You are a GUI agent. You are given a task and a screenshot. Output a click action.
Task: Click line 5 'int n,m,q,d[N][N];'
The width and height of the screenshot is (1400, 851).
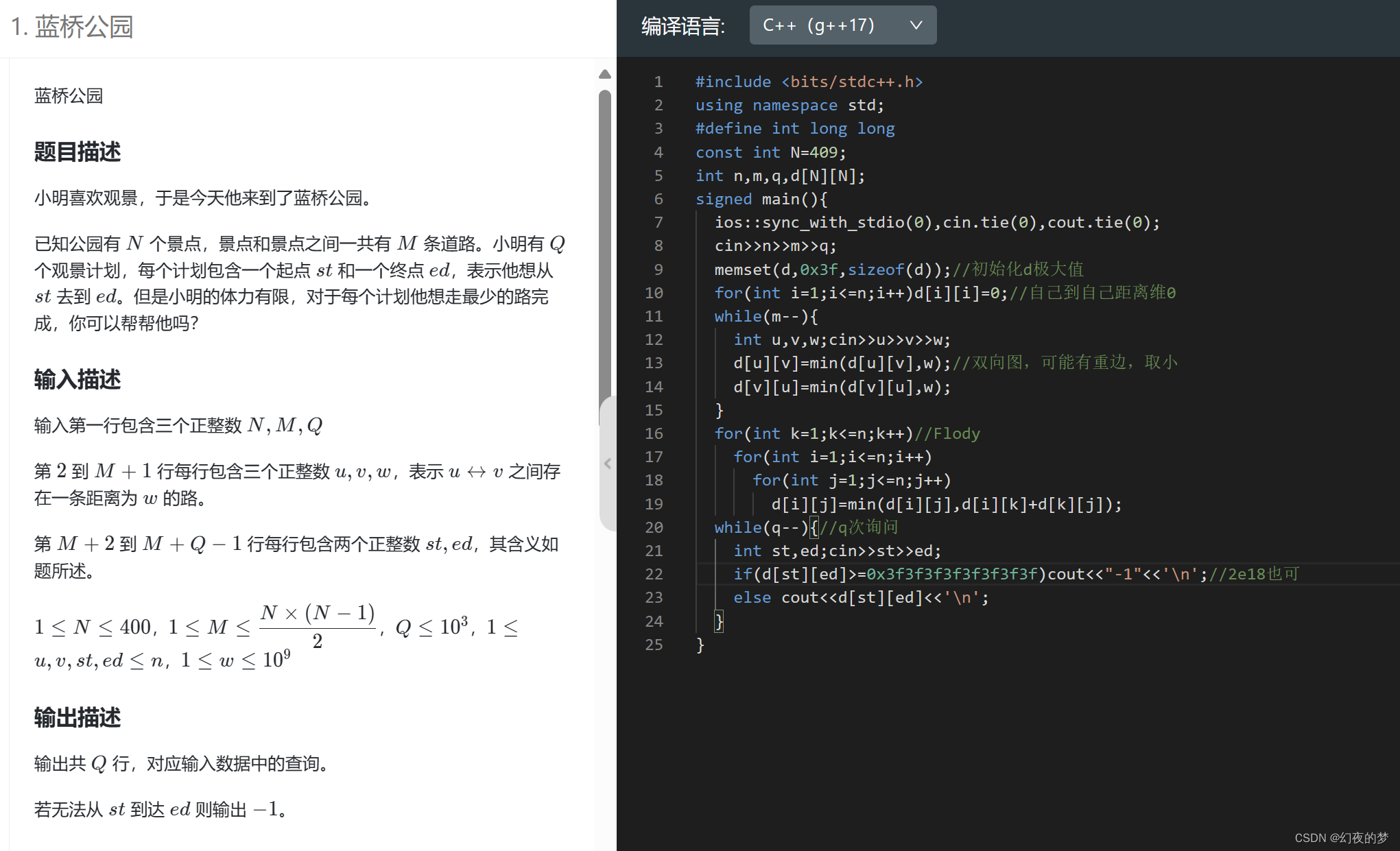781,176
